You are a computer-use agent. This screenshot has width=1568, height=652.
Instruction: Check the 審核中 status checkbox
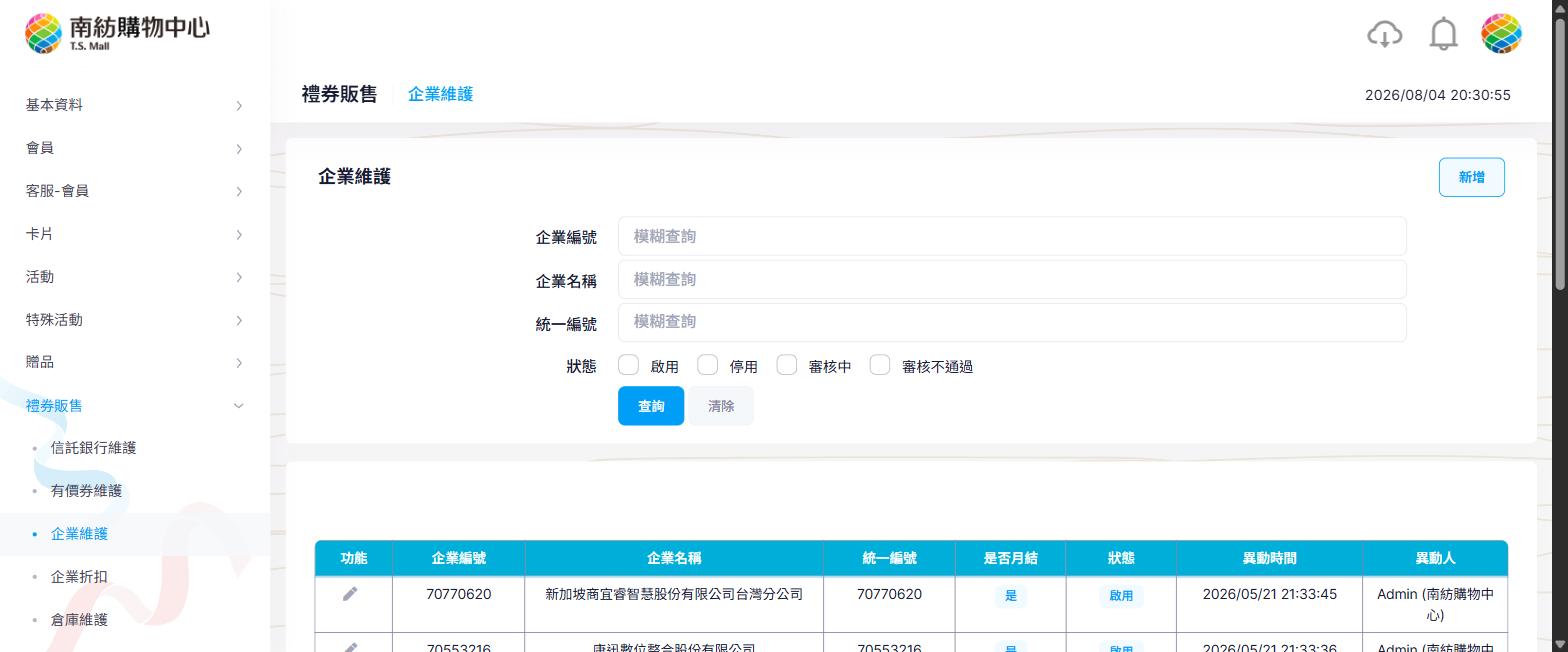(x=787, y=365)
